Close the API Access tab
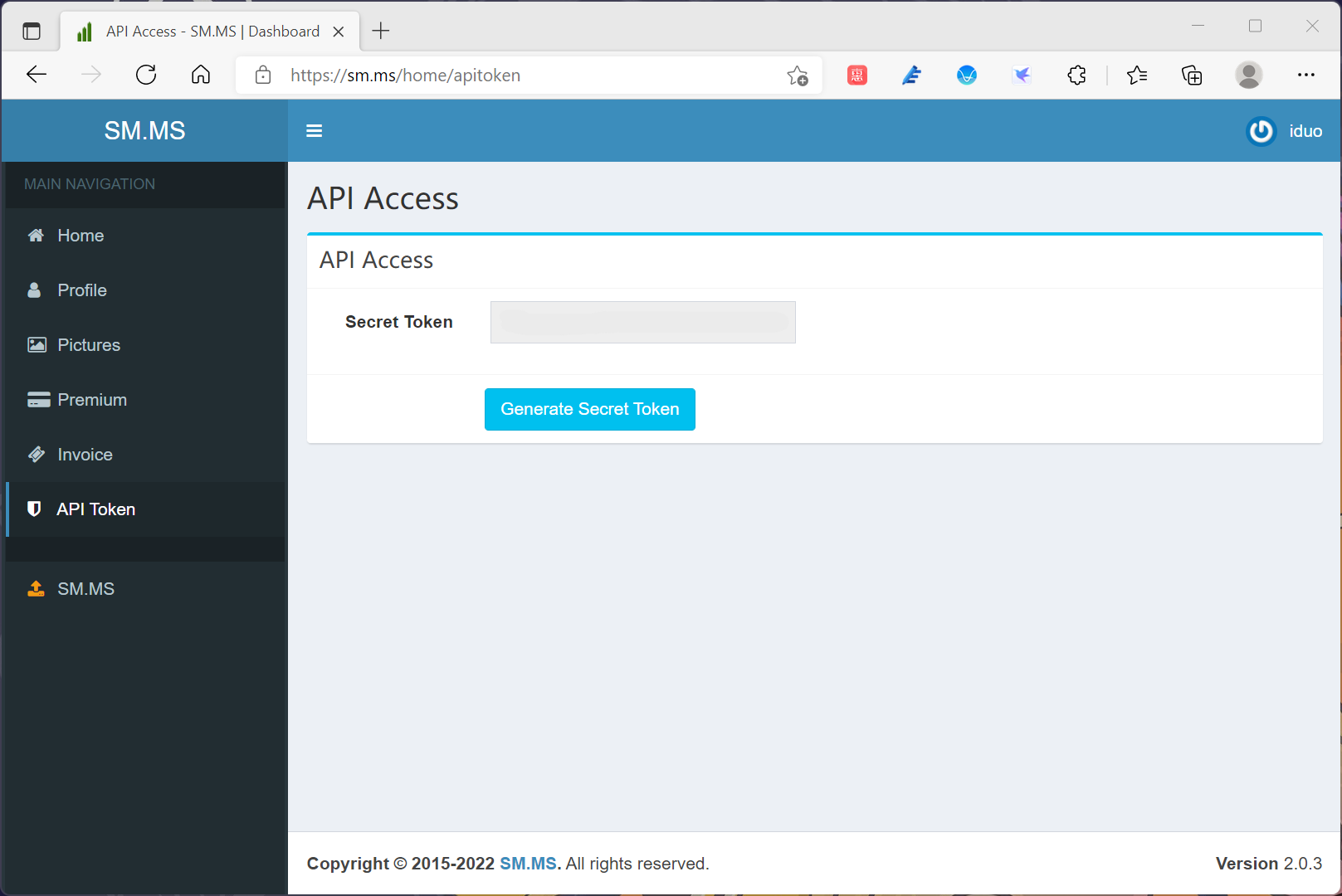Viewport: 1342px width, 896px height. [339, 32]
